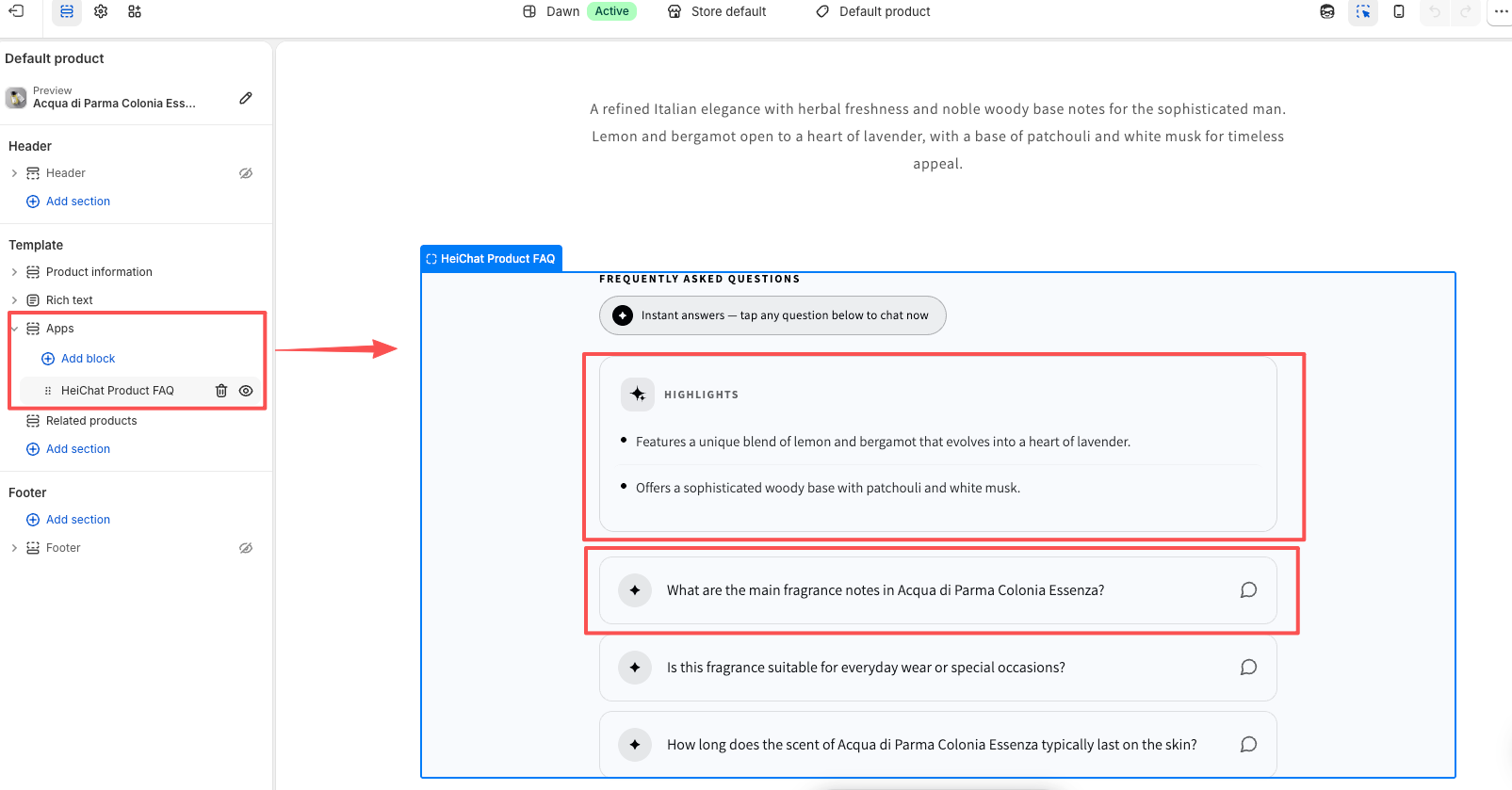Click the Acqua di Parma preview thumbnail

coord(16,98)
